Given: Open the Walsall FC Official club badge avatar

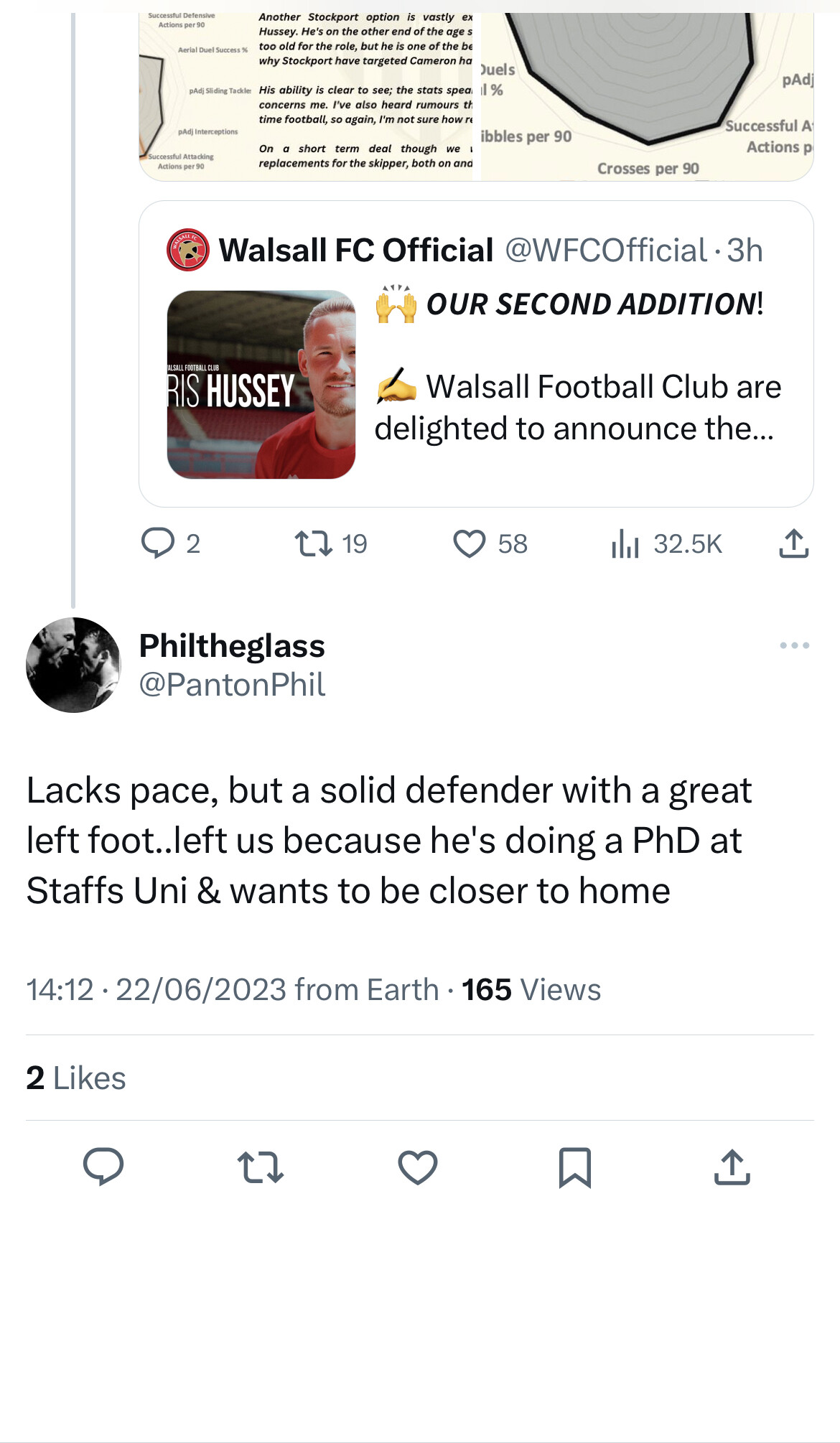Looking at the screenshot, I should [x=187, y=251].
